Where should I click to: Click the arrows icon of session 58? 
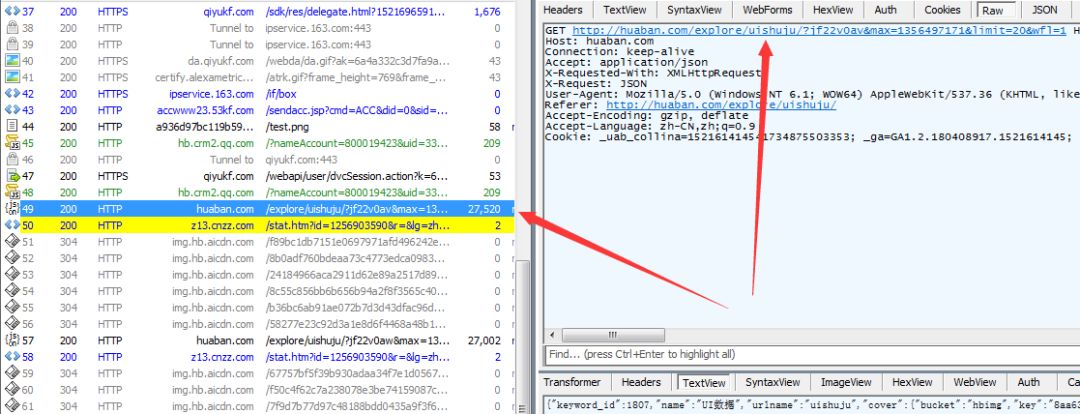[x=12, y=357]
